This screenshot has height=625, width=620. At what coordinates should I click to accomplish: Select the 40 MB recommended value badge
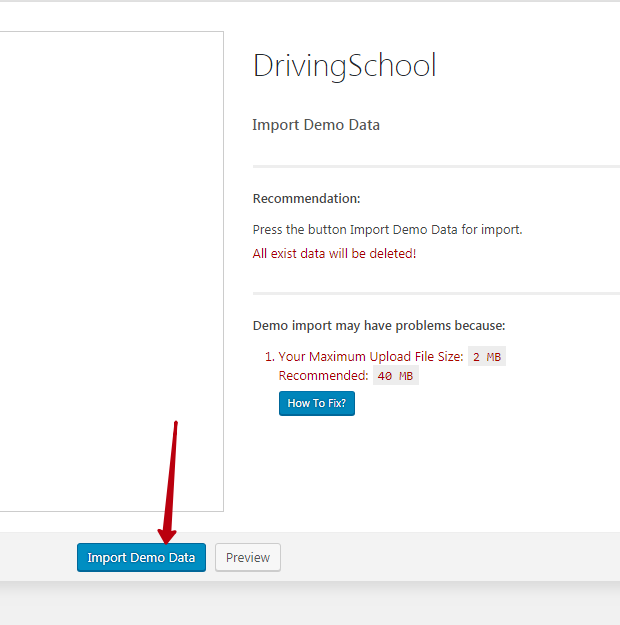coord(396,375)
